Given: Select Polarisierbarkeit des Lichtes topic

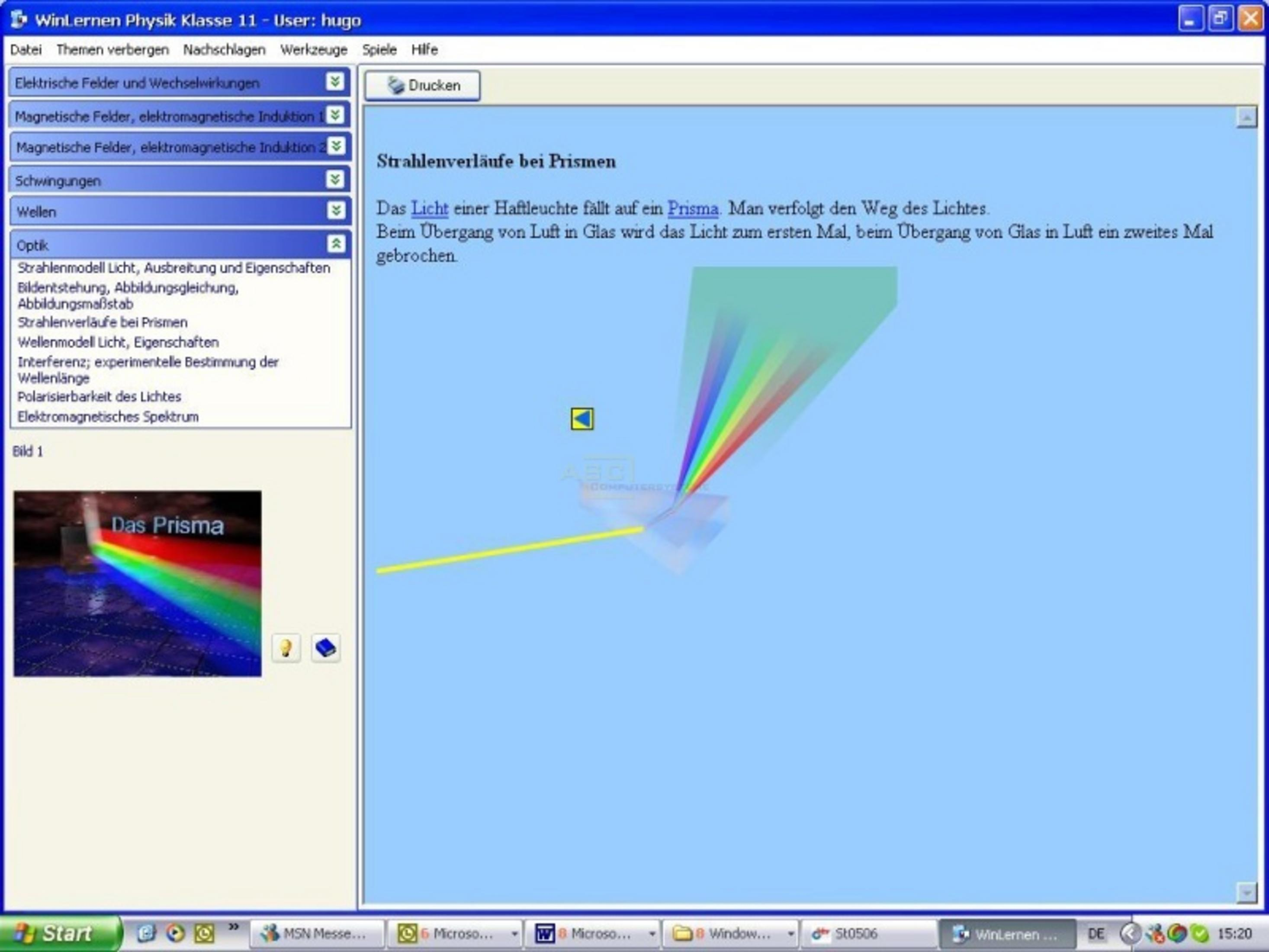Looking at the screenshot, I should pos(99,396).
